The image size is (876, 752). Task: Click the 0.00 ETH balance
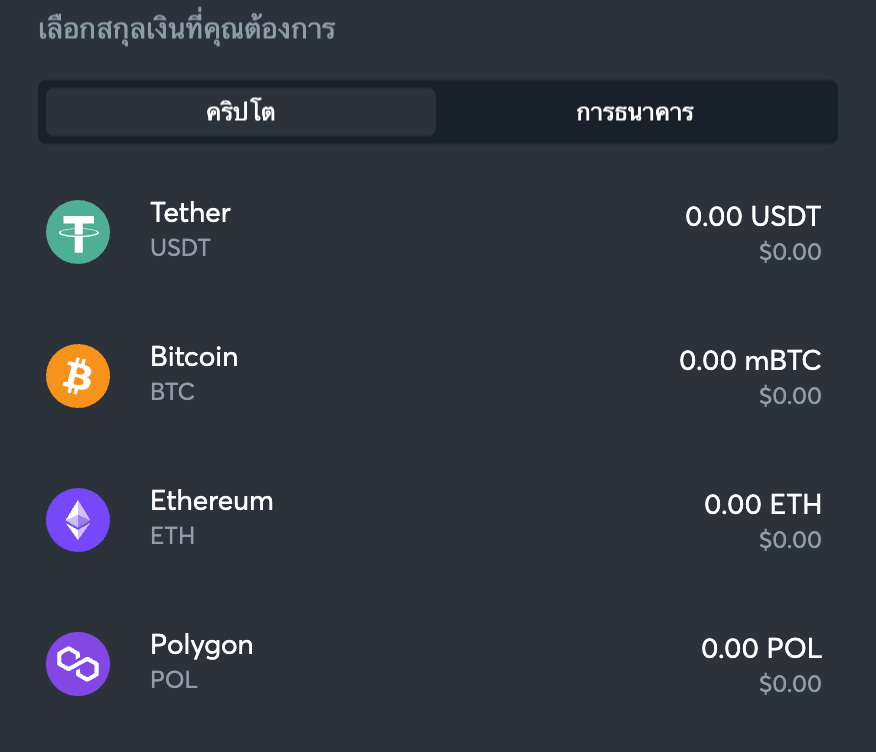763,504
